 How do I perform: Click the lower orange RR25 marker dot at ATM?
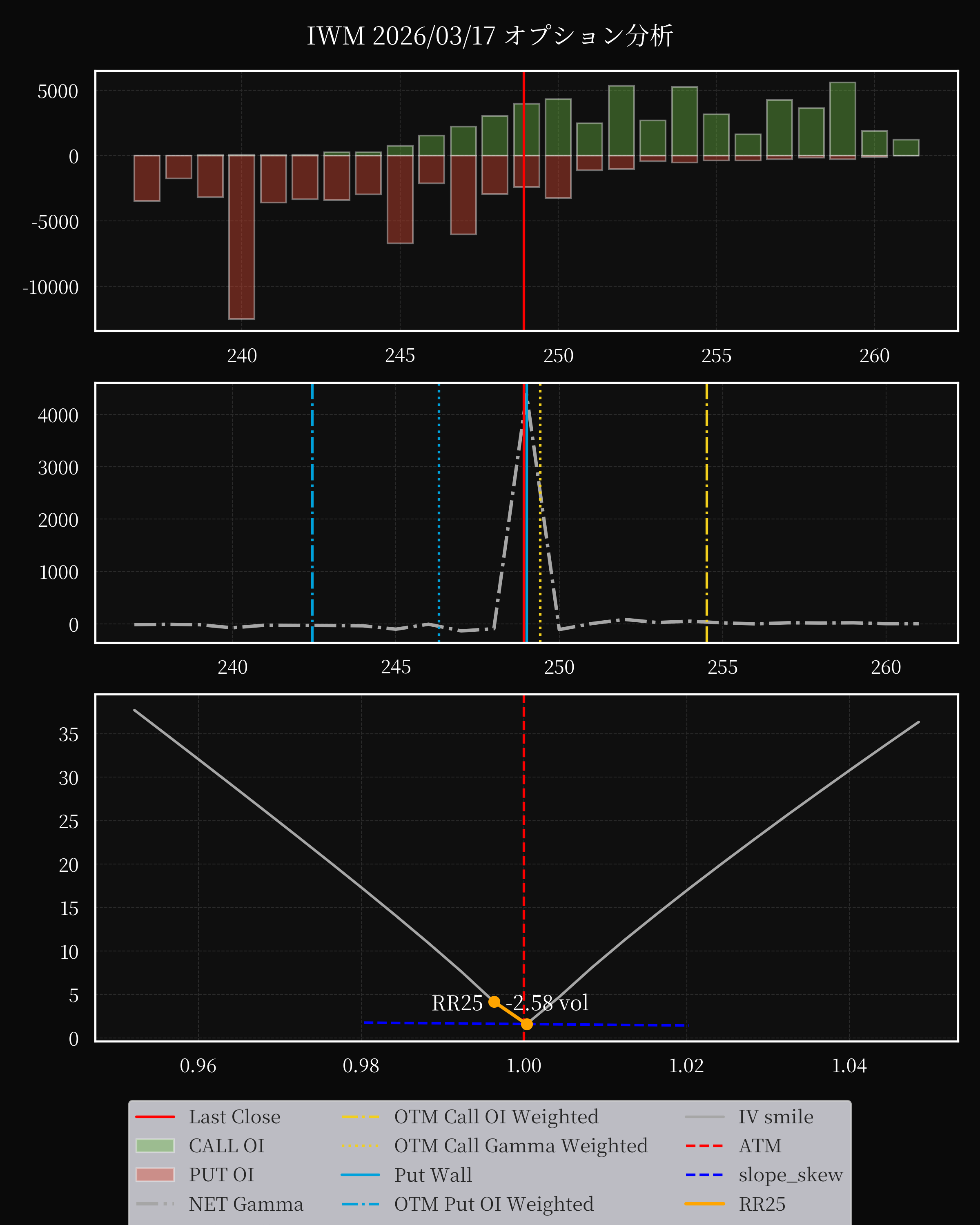coord(527,1024)
